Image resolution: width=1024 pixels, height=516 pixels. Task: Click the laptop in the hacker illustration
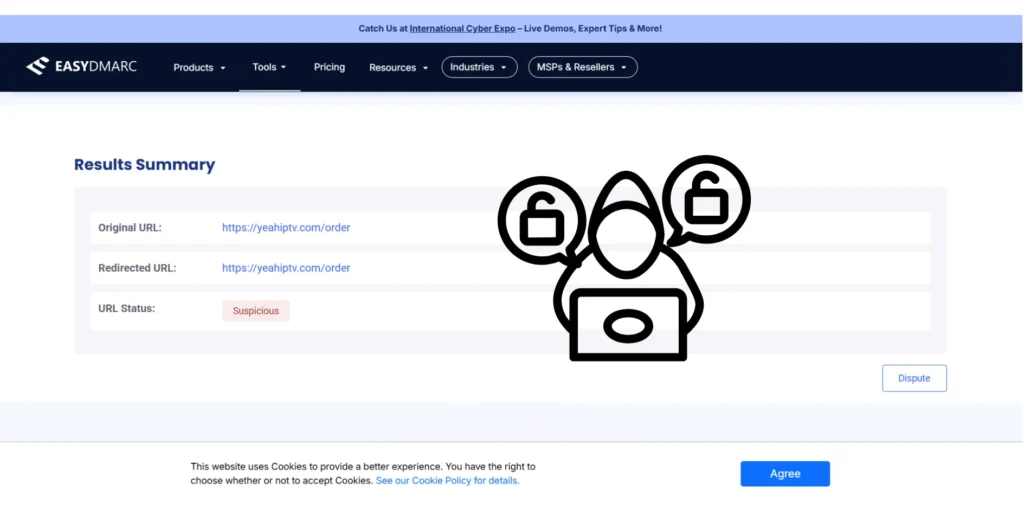pyautogui.click(x=628, y=325)
